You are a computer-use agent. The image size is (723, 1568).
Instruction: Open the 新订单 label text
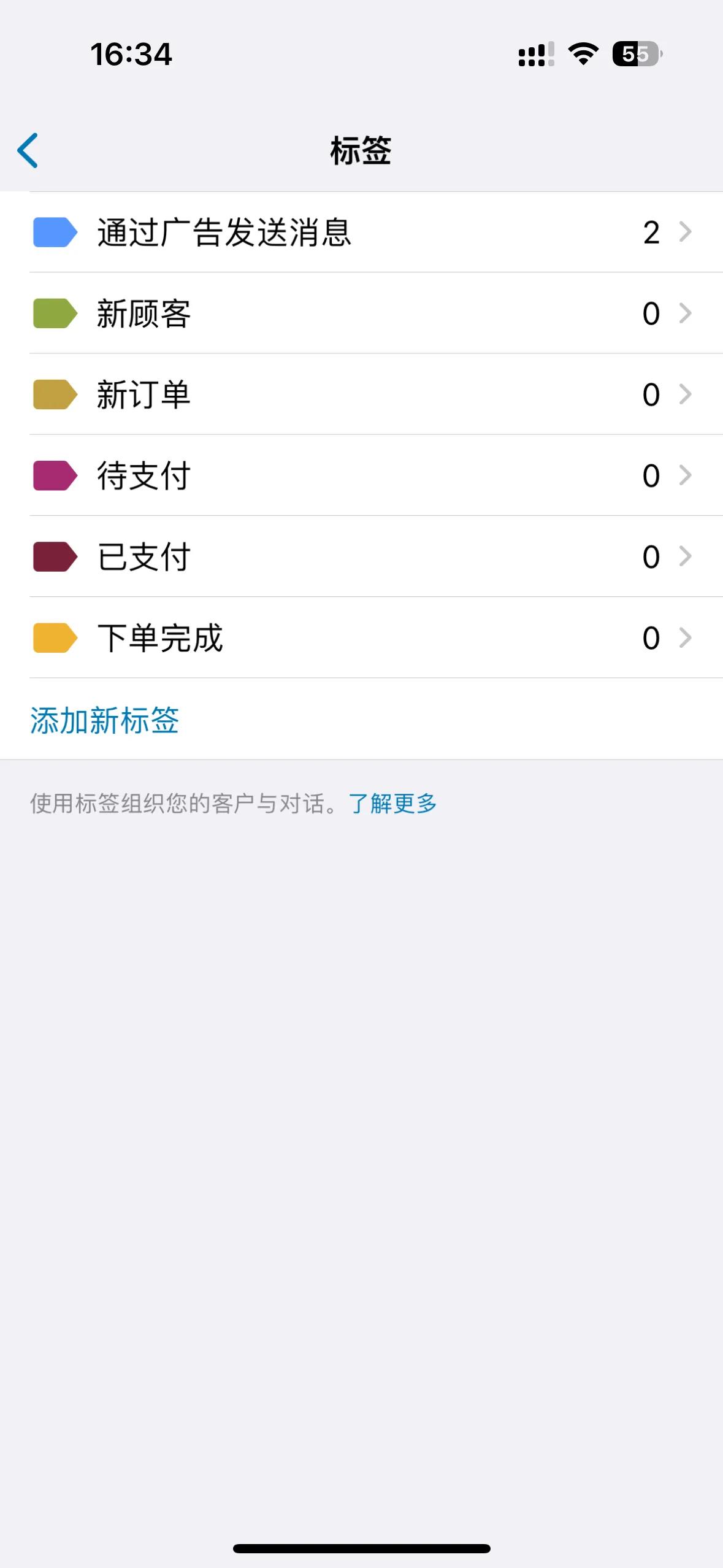[143, 394]
